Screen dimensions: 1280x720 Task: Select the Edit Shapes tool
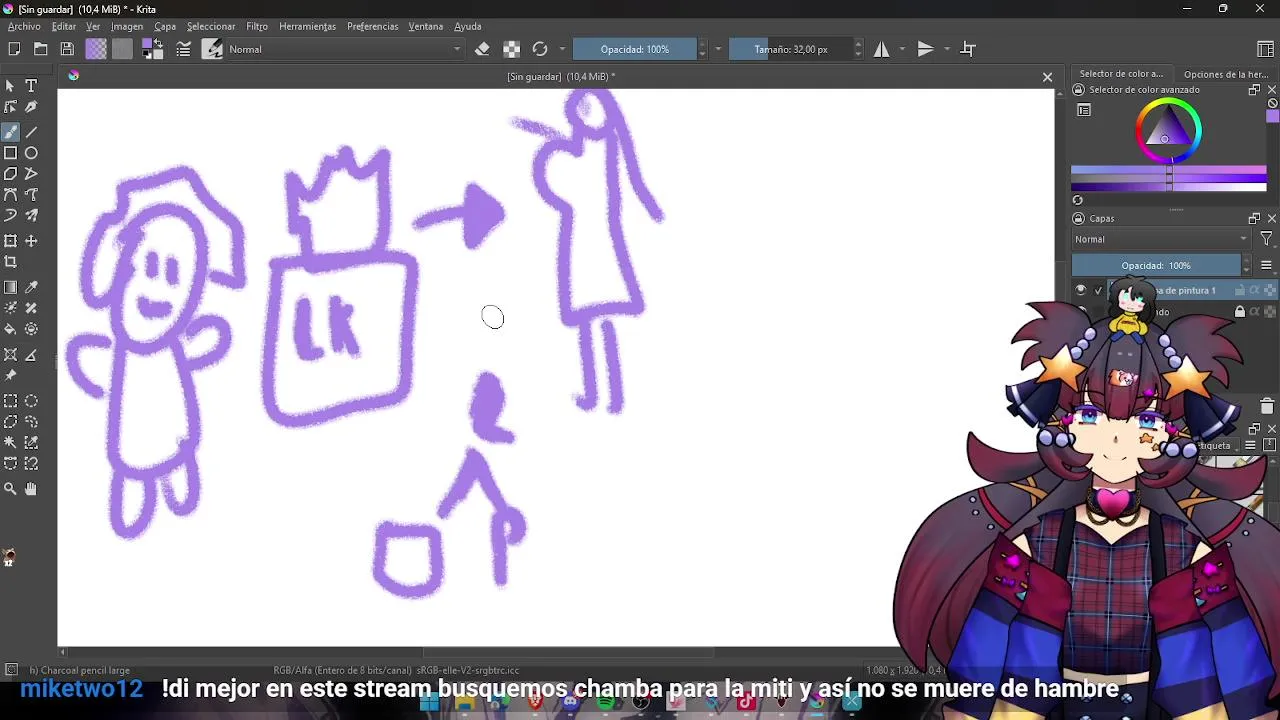10,107
